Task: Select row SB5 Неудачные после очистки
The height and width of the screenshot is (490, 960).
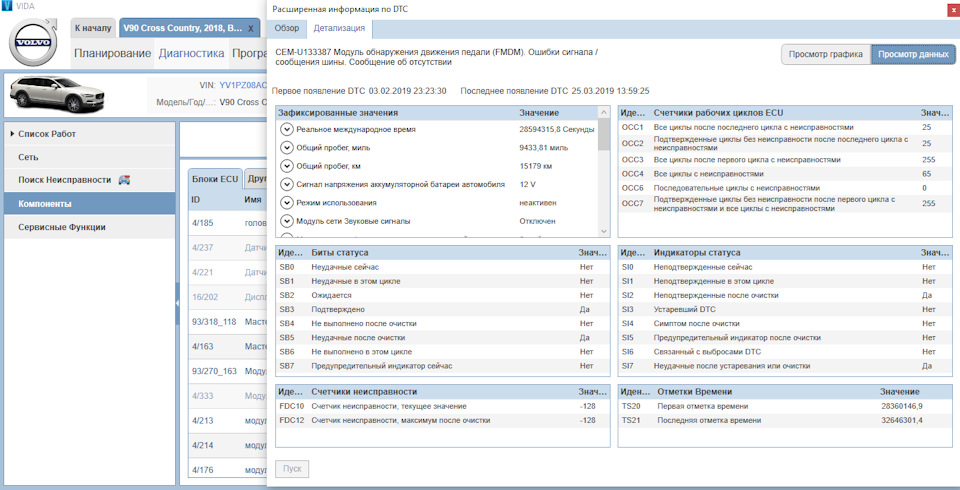Action: [x=443, y=337]
